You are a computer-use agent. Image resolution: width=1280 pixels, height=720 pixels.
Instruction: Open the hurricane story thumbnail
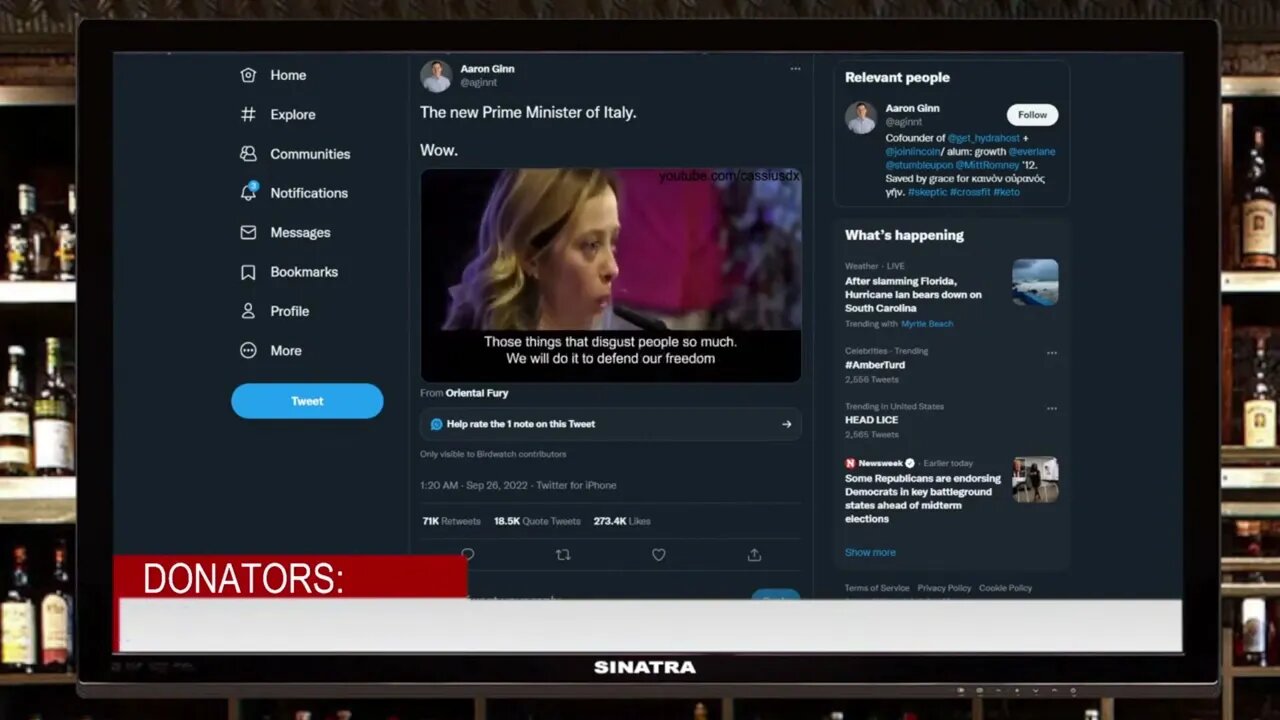pyautogui.click(x=1035, y=283)
